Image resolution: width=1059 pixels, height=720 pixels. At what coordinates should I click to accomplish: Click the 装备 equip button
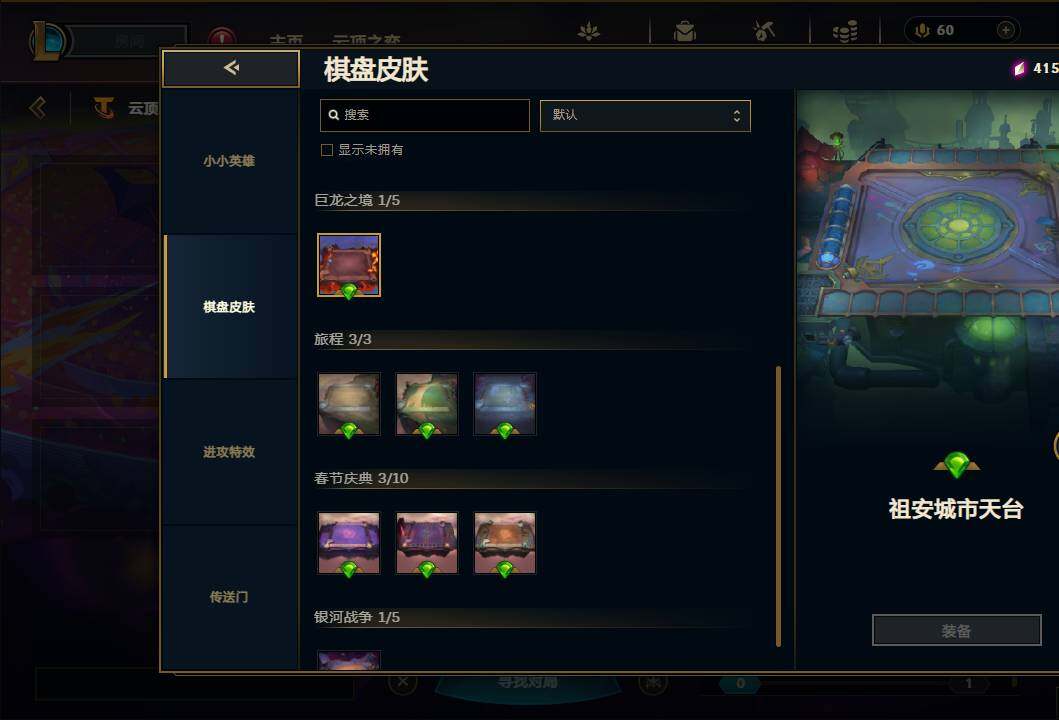pos(956,630)
